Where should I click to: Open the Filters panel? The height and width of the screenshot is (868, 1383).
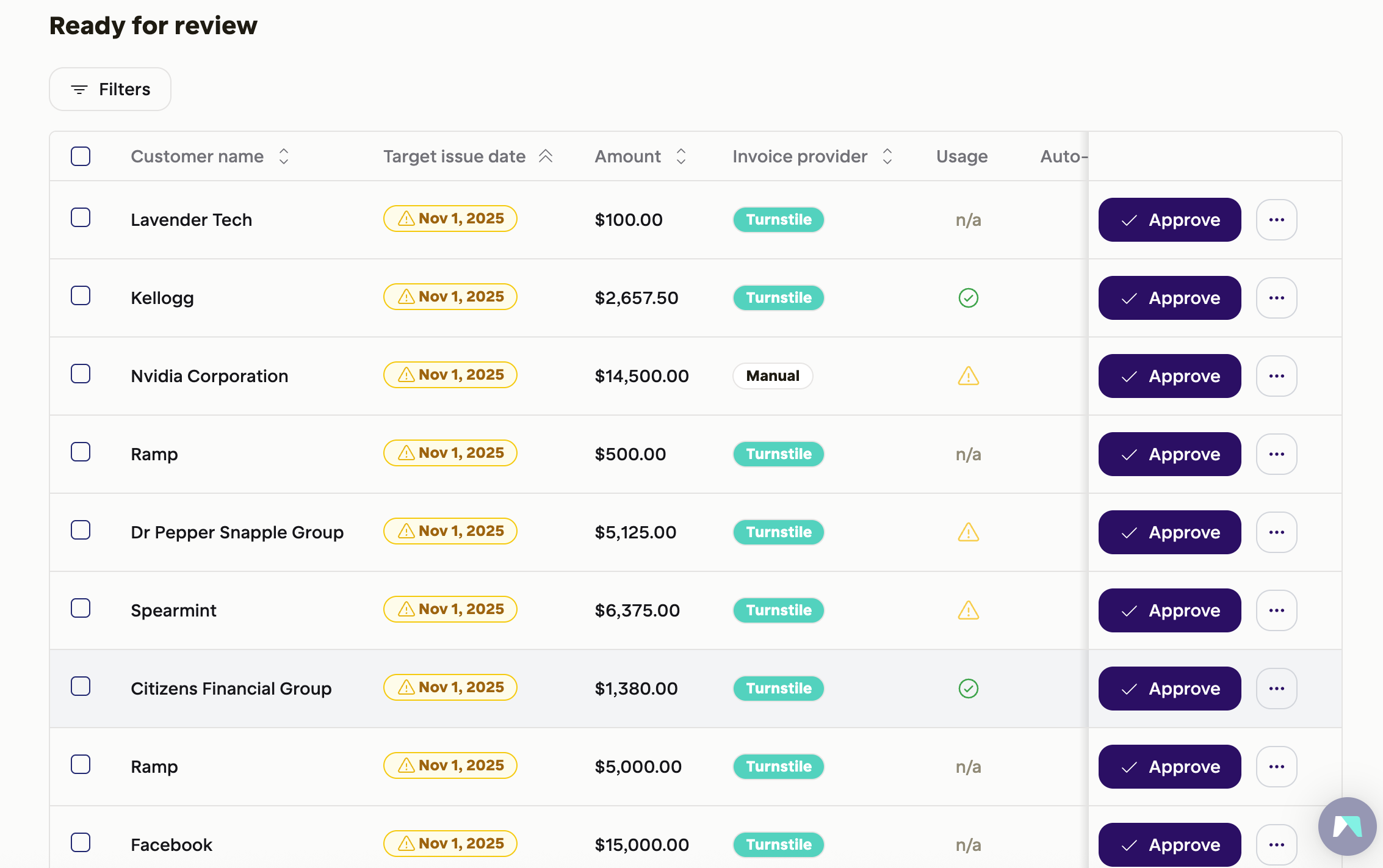point(110,89)
